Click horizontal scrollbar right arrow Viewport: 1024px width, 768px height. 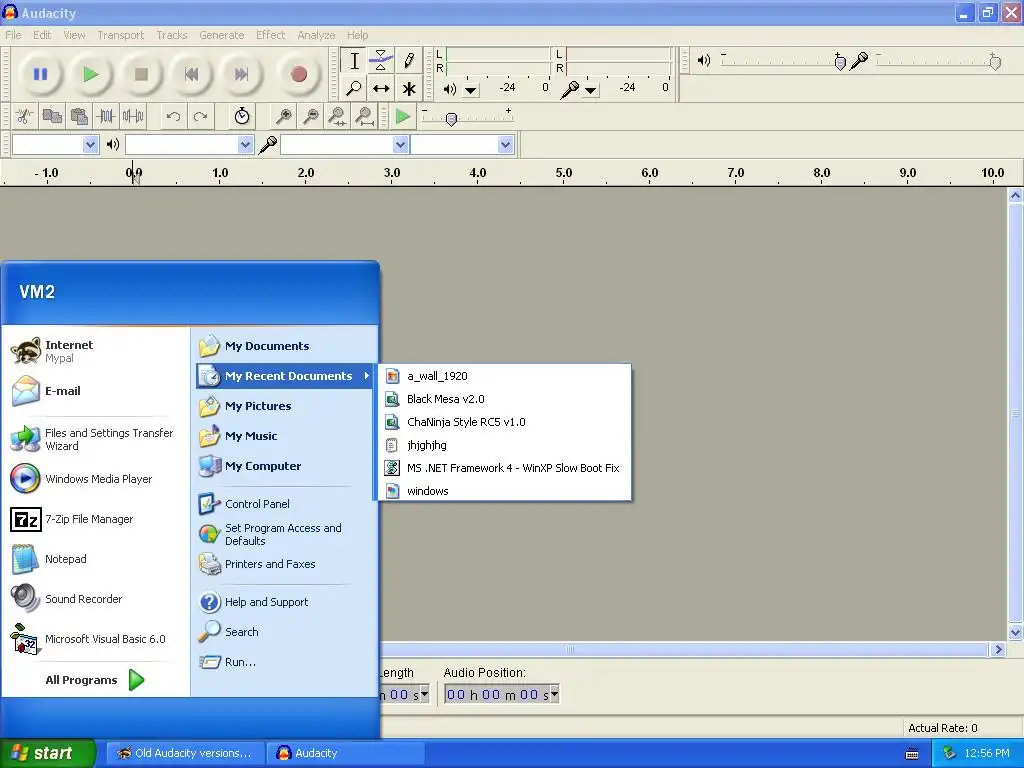click(998, 650)
